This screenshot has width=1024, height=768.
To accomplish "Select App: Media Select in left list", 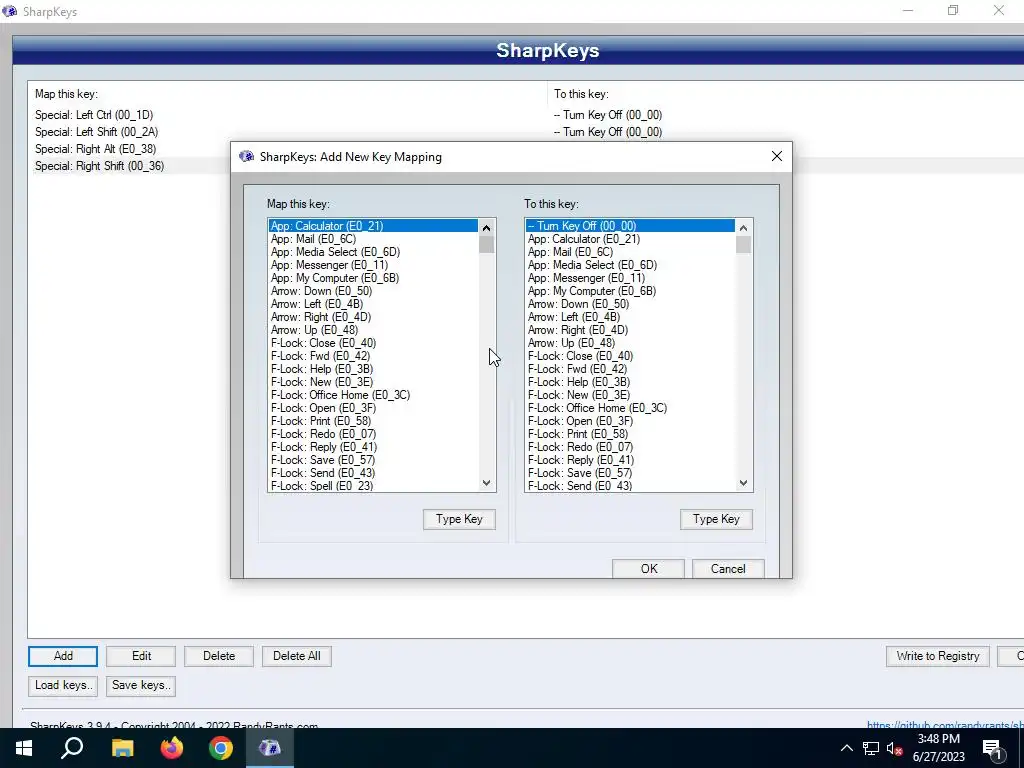I will [373, 252].
